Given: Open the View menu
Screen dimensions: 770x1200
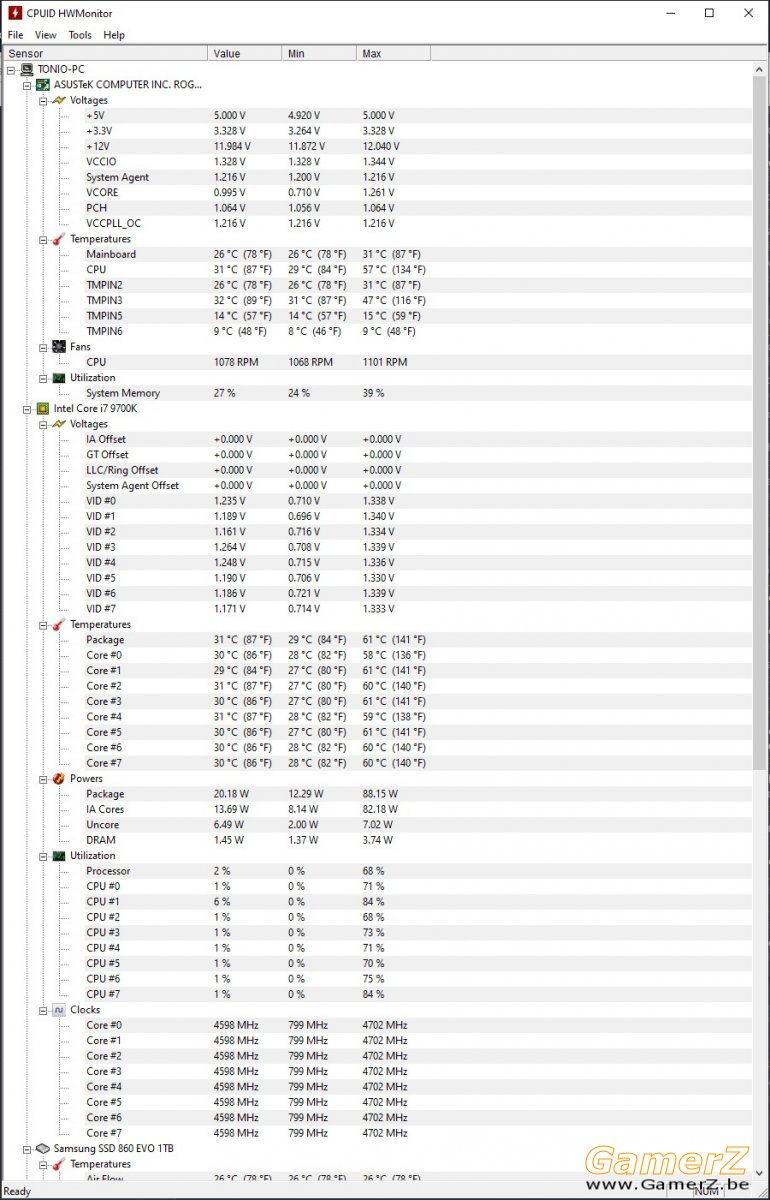Looking at the screenshot, I should pos(46,35).
